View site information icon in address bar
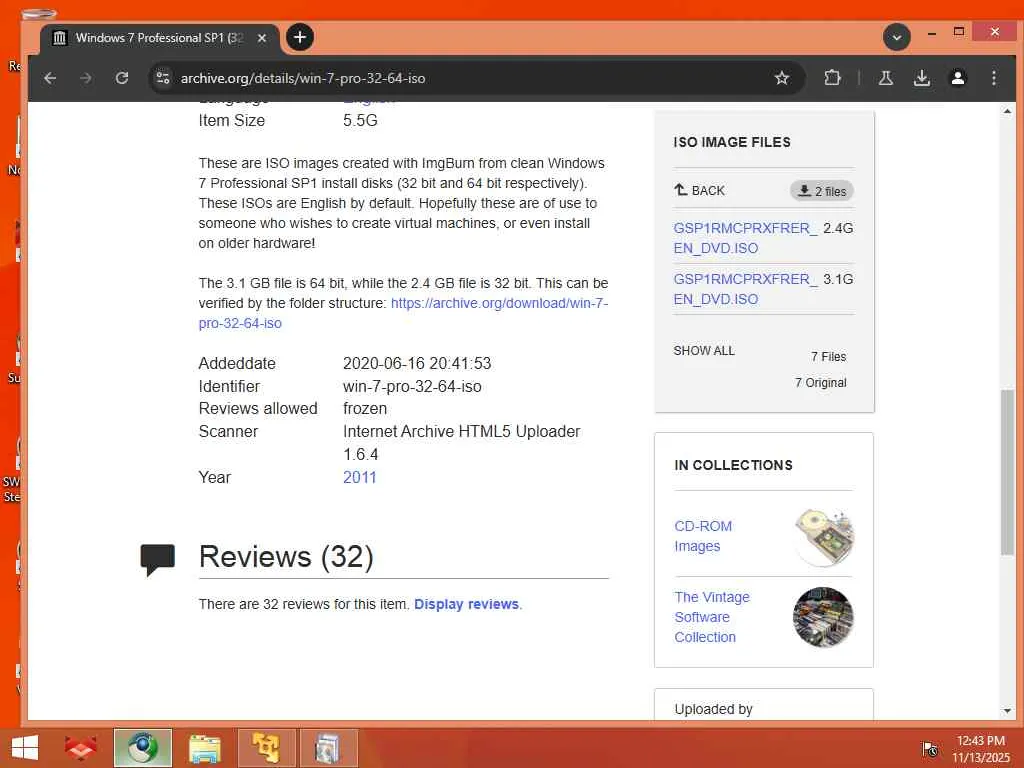This screenshot has width=1024, height=768. [163, 78]
